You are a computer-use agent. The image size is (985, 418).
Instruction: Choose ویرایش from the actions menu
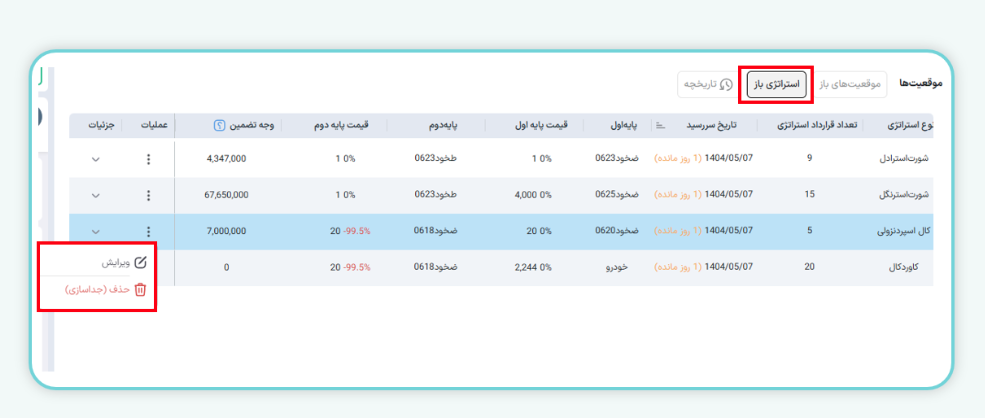116,263
